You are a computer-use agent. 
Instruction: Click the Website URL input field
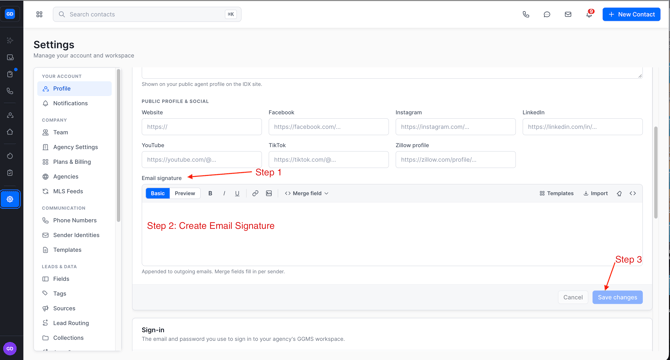tap(202, 127)
